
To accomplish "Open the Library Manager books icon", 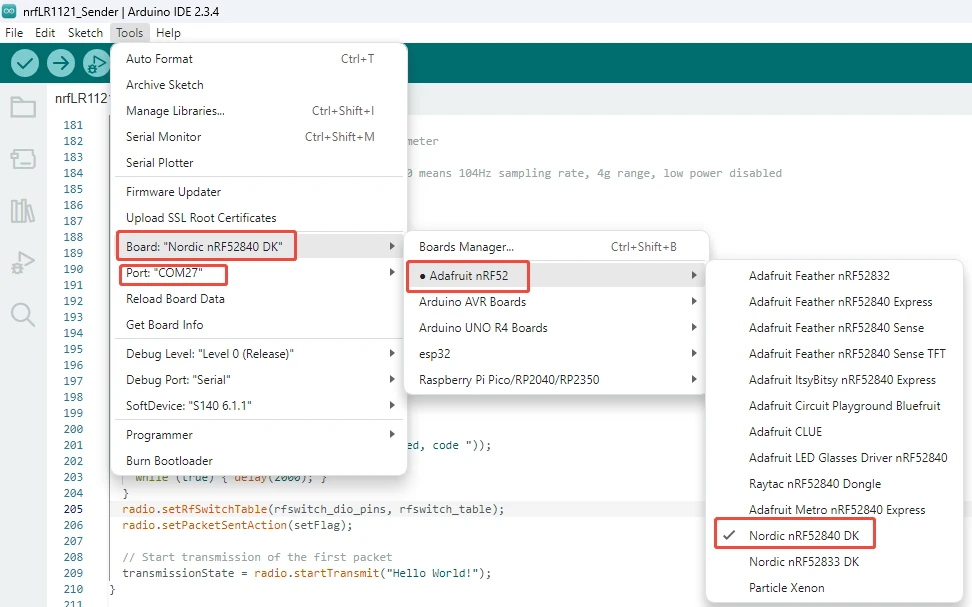I will coord(22,211).
